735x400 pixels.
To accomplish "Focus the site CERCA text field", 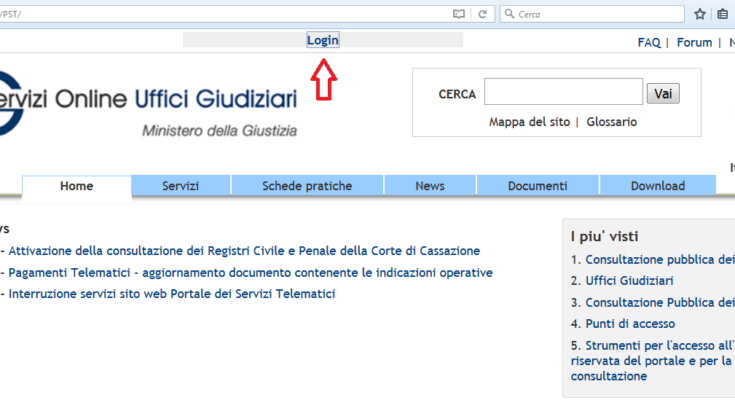I will click(563, 91).
